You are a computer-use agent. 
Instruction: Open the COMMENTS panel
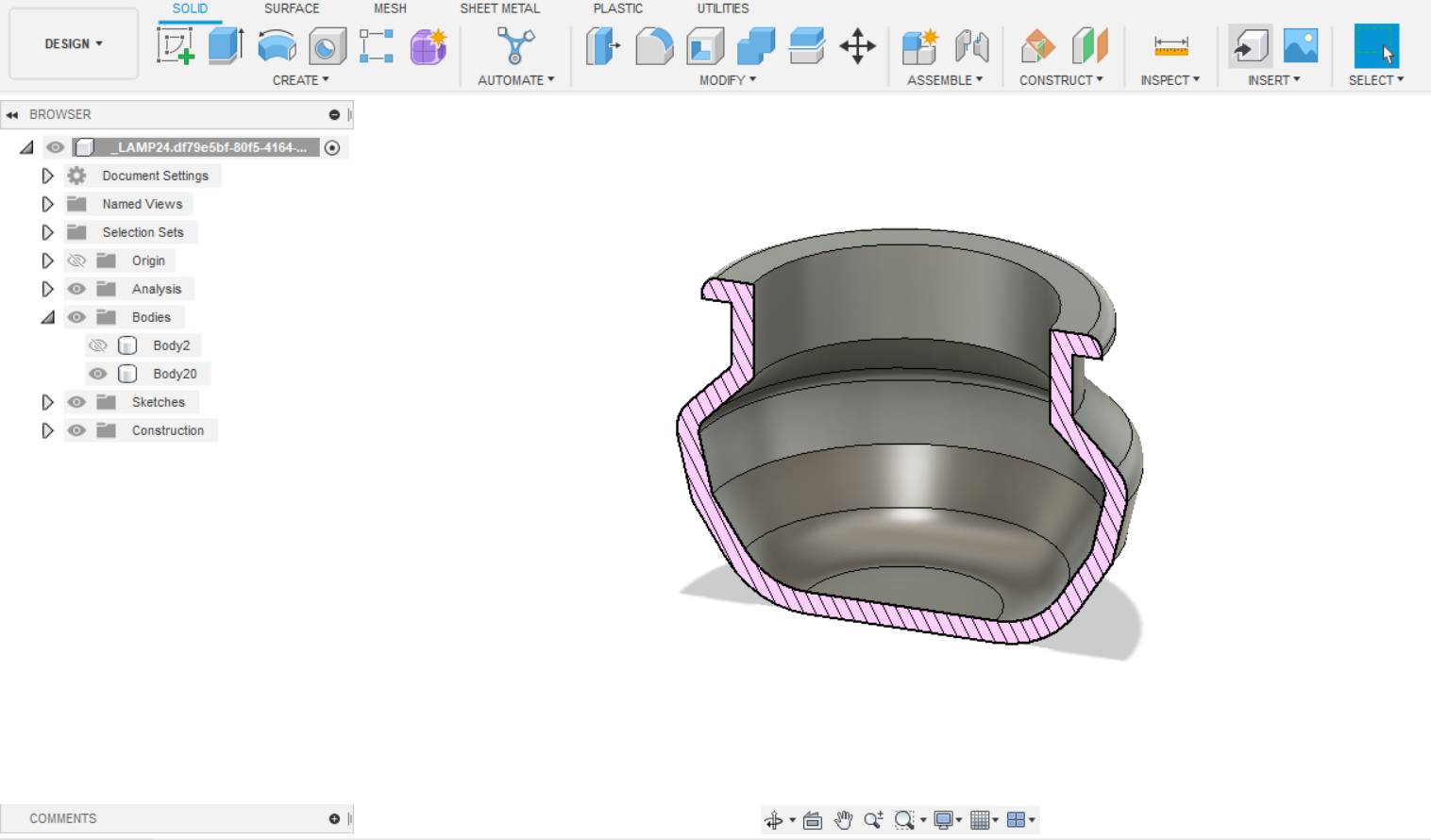(62, 818)
